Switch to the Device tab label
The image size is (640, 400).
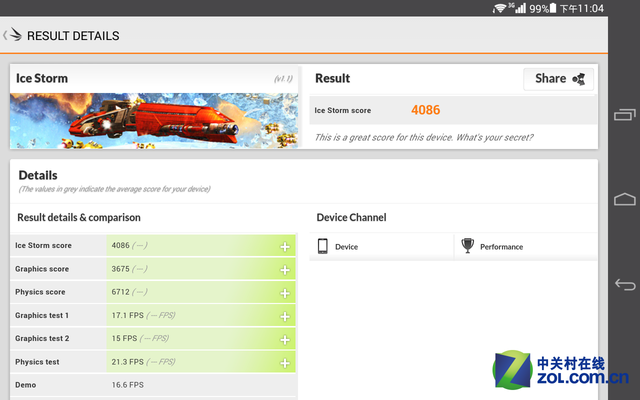pyautogui.click(x=347, y=247)
